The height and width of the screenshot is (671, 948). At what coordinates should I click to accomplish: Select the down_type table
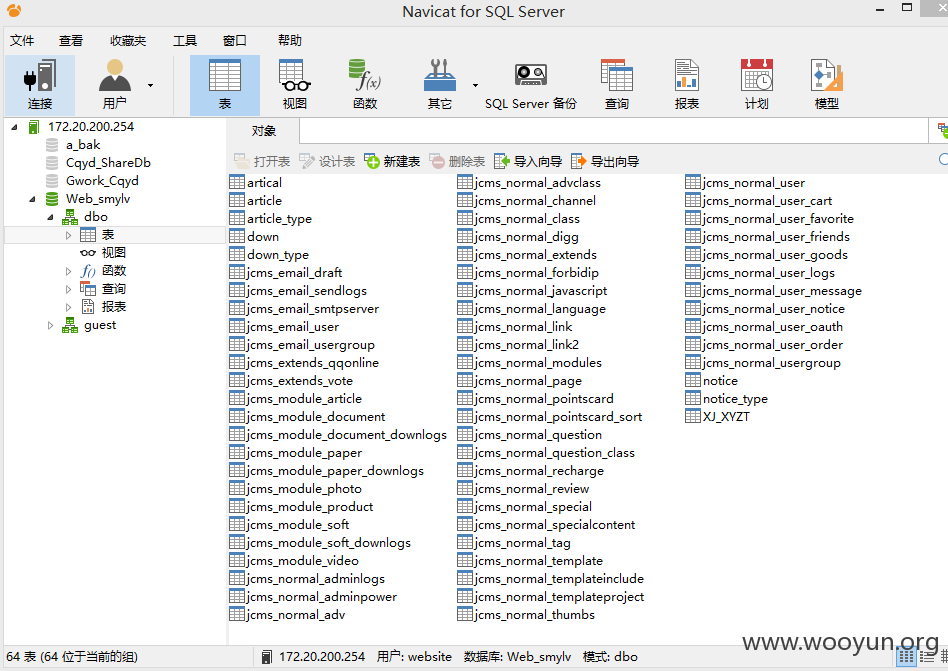point(278,255)
